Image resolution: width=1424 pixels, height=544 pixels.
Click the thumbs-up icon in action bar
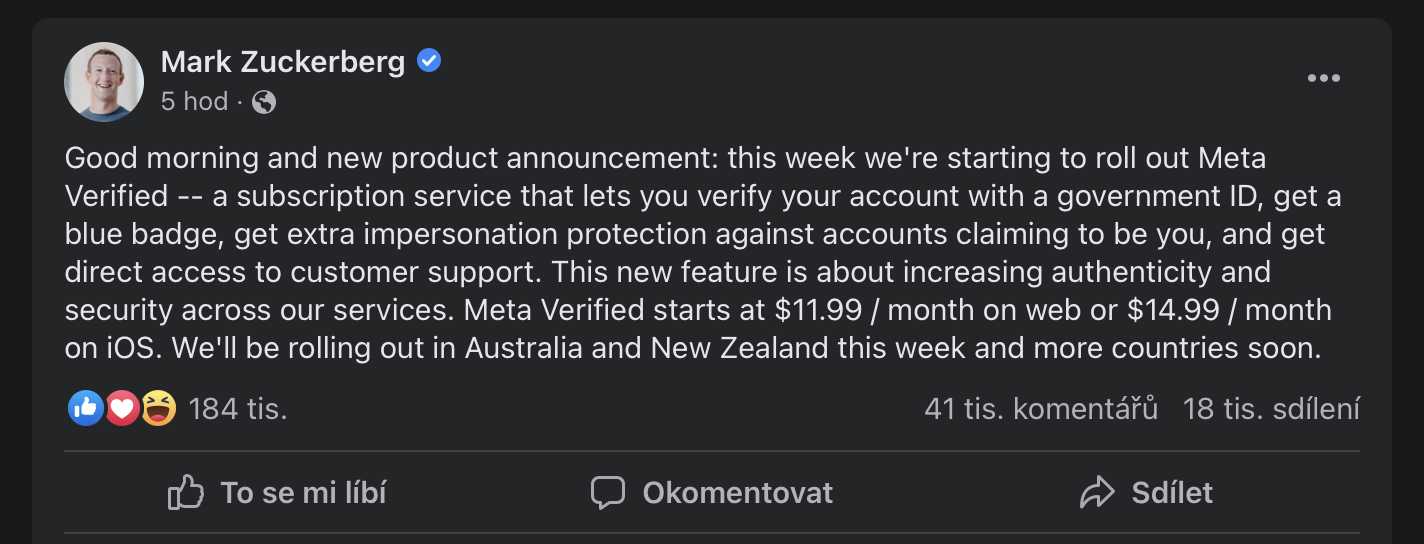tap(186, 492)
